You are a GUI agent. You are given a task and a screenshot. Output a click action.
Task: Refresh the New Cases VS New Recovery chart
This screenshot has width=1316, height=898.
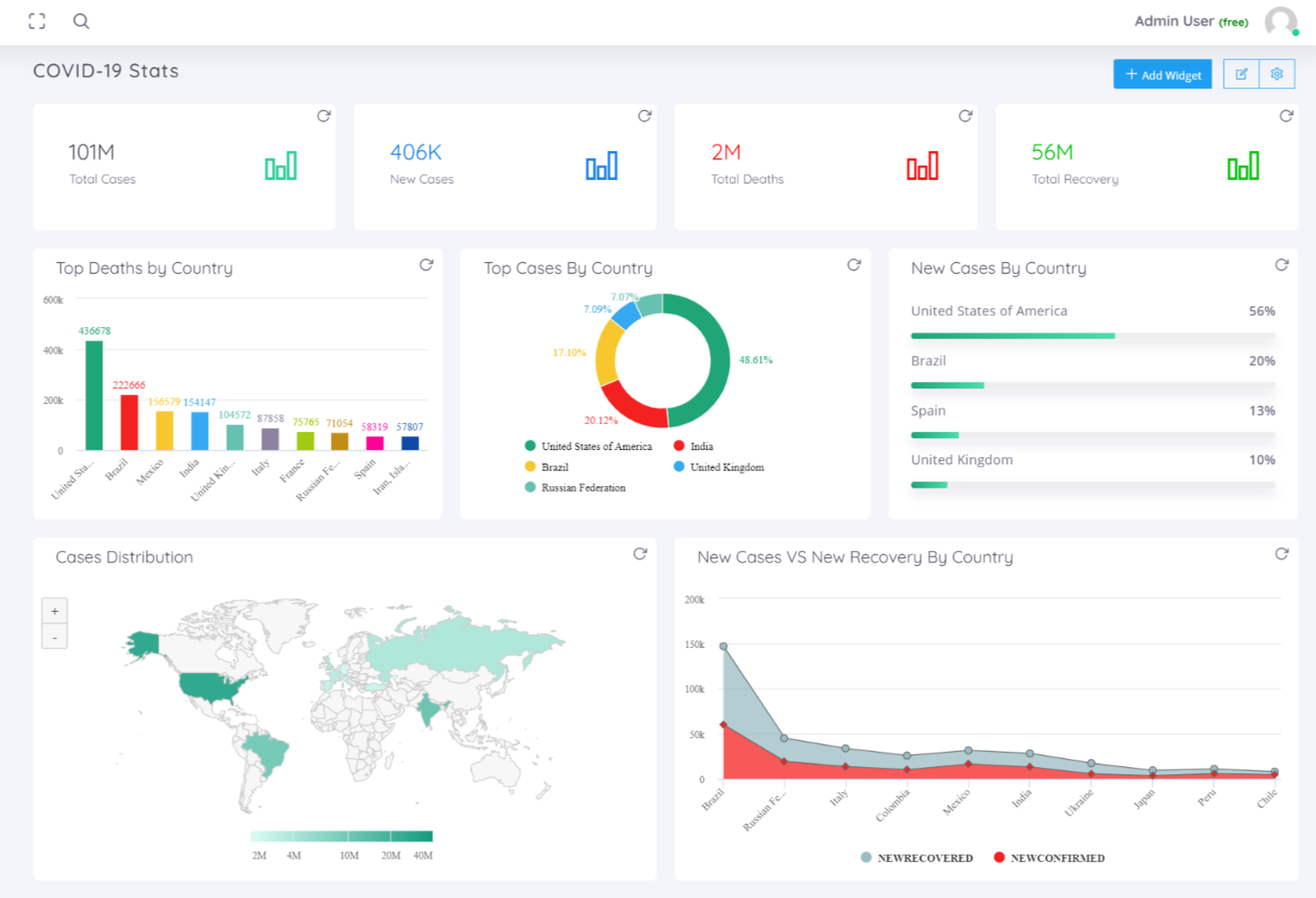tap(1281, 554)
